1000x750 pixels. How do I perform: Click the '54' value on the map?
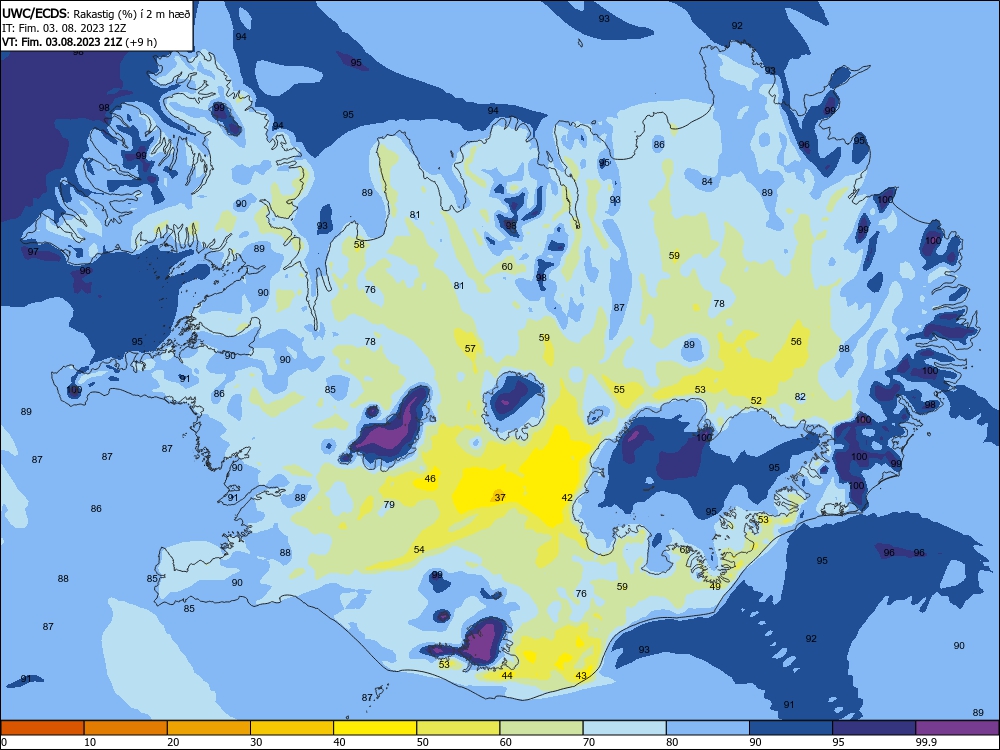419,550
